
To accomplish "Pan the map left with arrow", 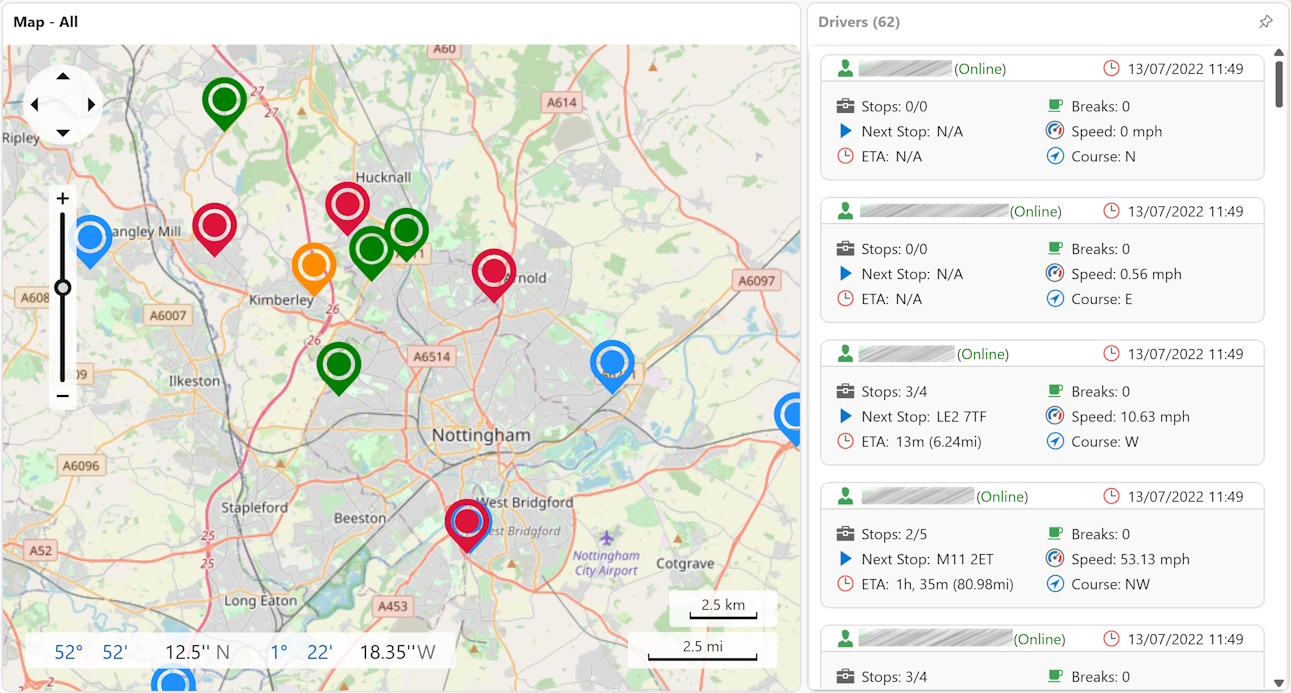I will pyautogui.click(x=35, y=105).
